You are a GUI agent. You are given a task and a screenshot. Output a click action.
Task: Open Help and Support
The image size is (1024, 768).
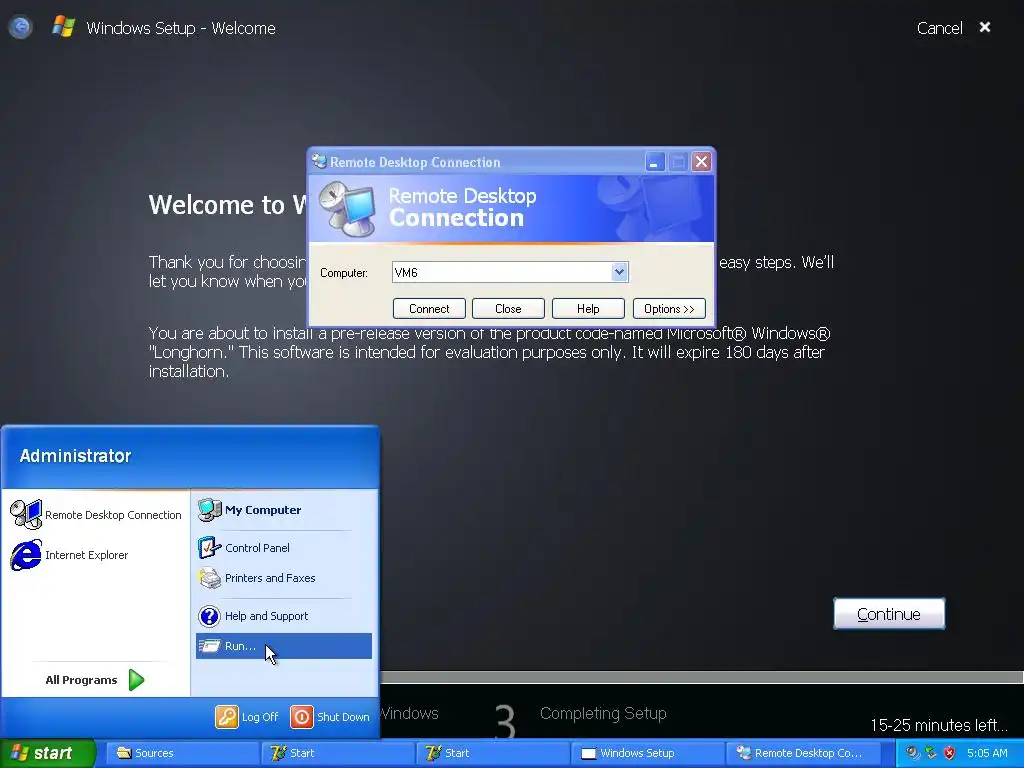[x=283, y=616]
